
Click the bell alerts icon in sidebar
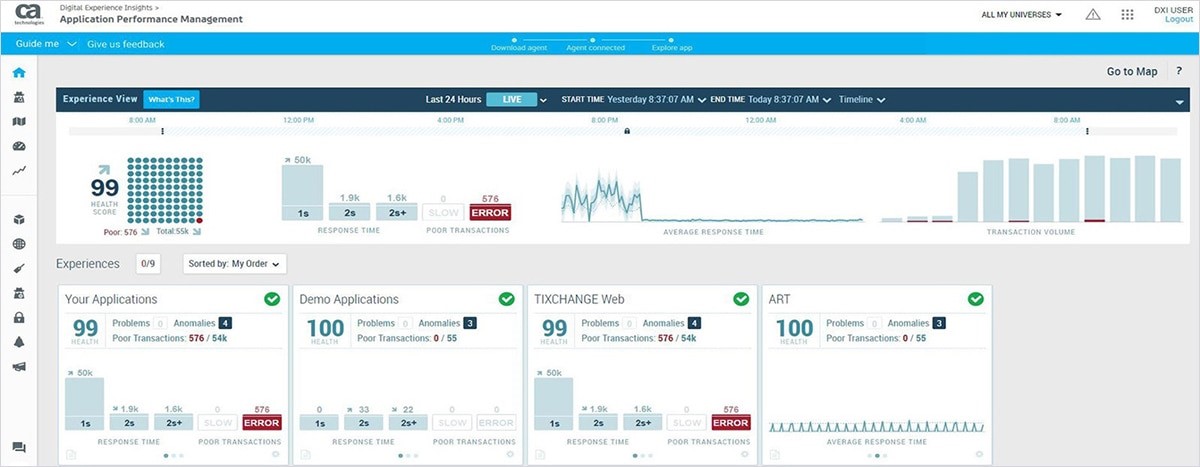point(19,342)
